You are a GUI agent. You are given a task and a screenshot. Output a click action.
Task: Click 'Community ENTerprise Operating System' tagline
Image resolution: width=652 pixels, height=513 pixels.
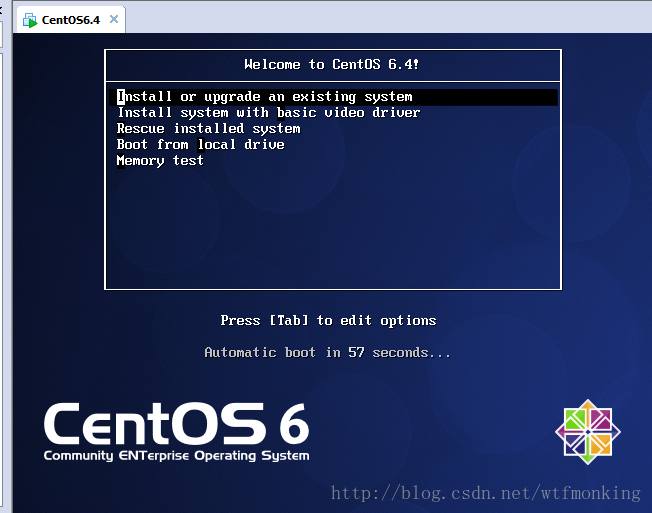pyautogui.click(x=176, y=456)
